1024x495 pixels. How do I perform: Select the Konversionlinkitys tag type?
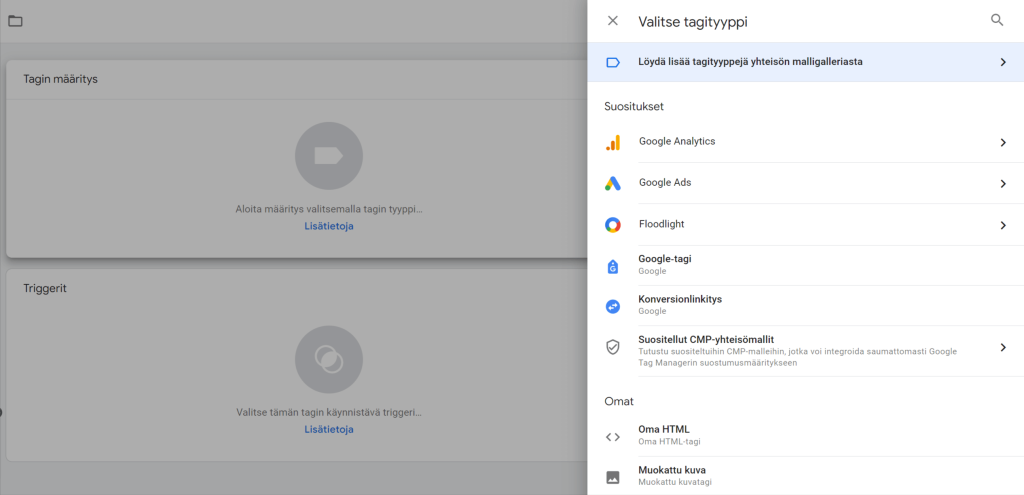pos(680,300)
